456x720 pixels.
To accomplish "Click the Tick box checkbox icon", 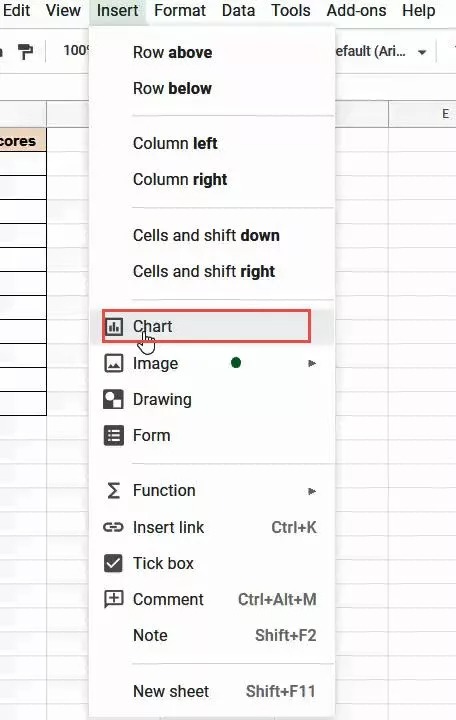I will click(113, 563).
